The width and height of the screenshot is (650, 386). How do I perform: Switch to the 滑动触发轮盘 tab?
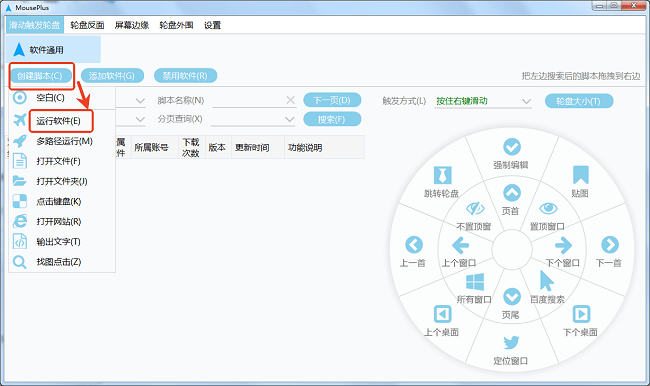tap(35, 25)
